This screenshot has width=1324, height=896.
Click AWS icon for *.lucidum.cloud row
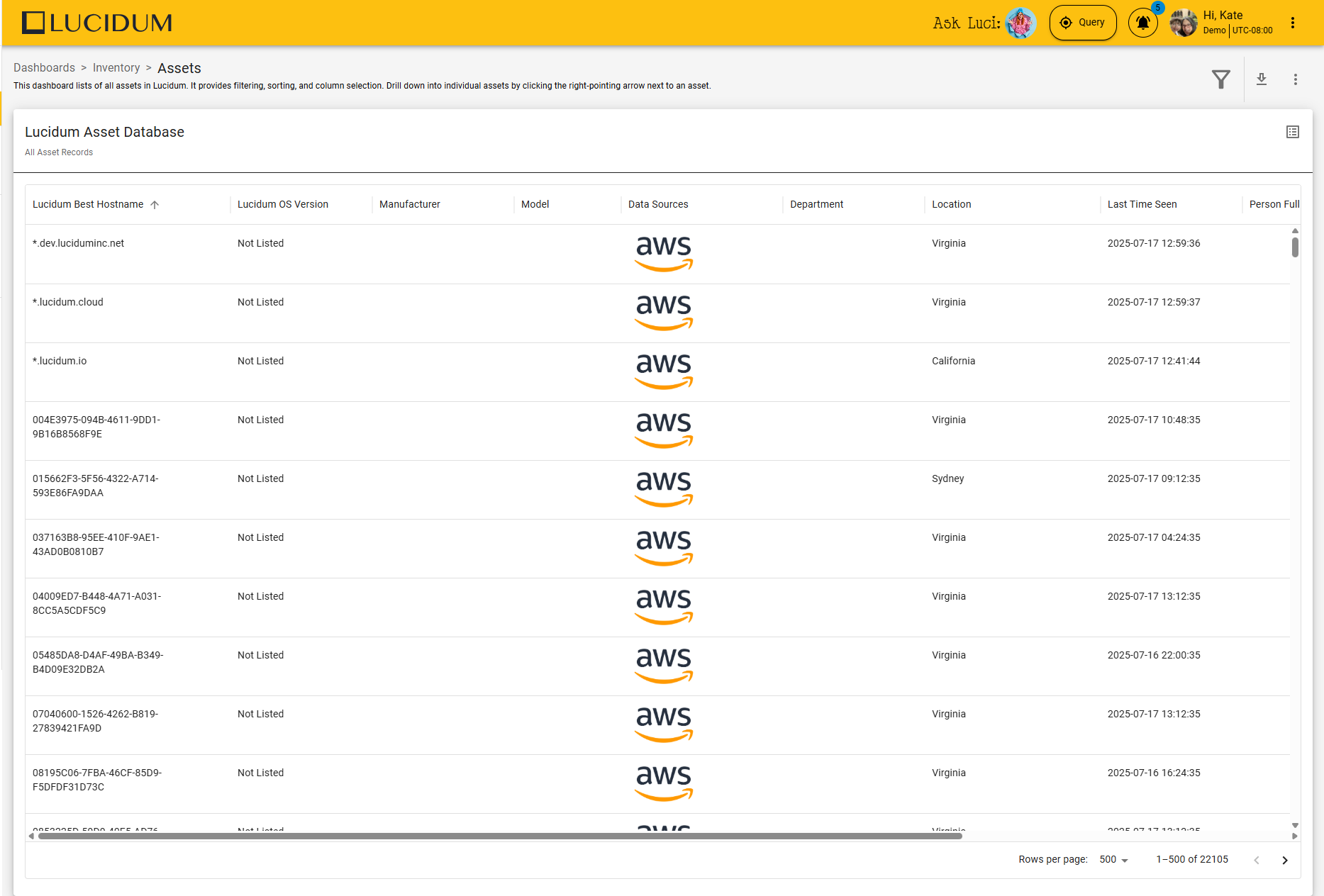point(664,313)
